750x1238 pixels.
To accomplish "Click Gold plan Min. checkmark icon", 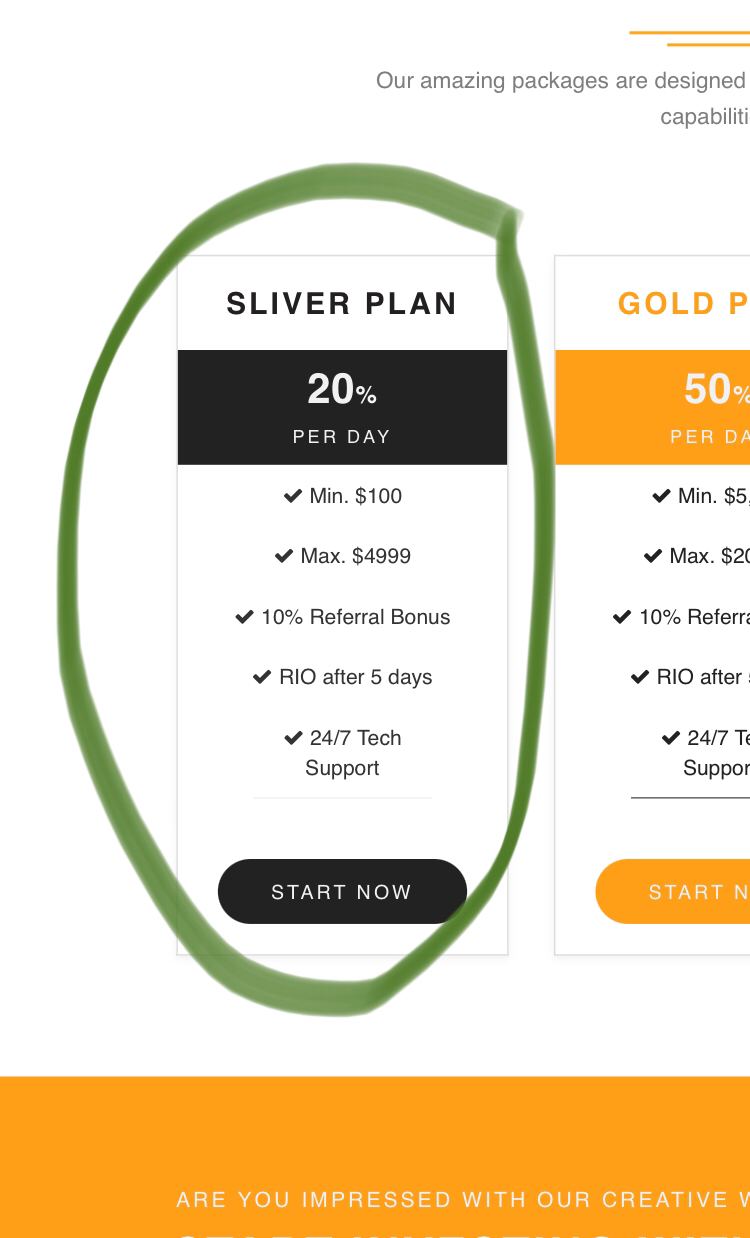I will coord(661,496).
